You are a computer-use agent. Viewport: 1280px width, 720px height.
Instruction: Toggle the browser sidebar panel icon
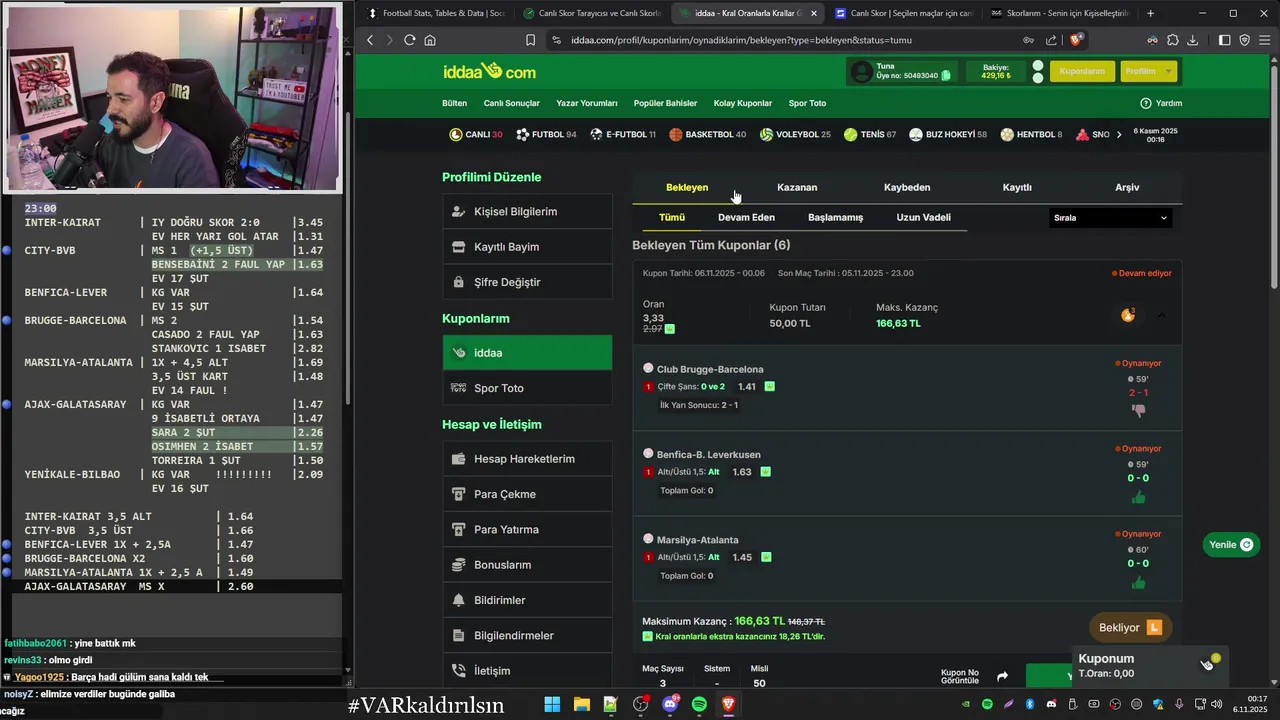tap(1225, 40)
